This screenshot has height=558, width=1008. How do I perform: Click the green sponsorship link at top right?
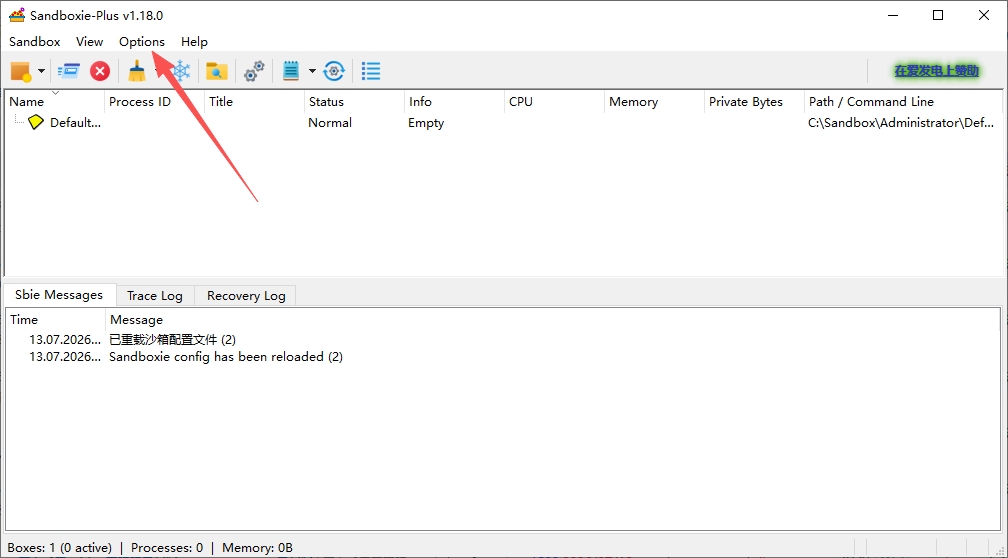[x=937, y=71]
